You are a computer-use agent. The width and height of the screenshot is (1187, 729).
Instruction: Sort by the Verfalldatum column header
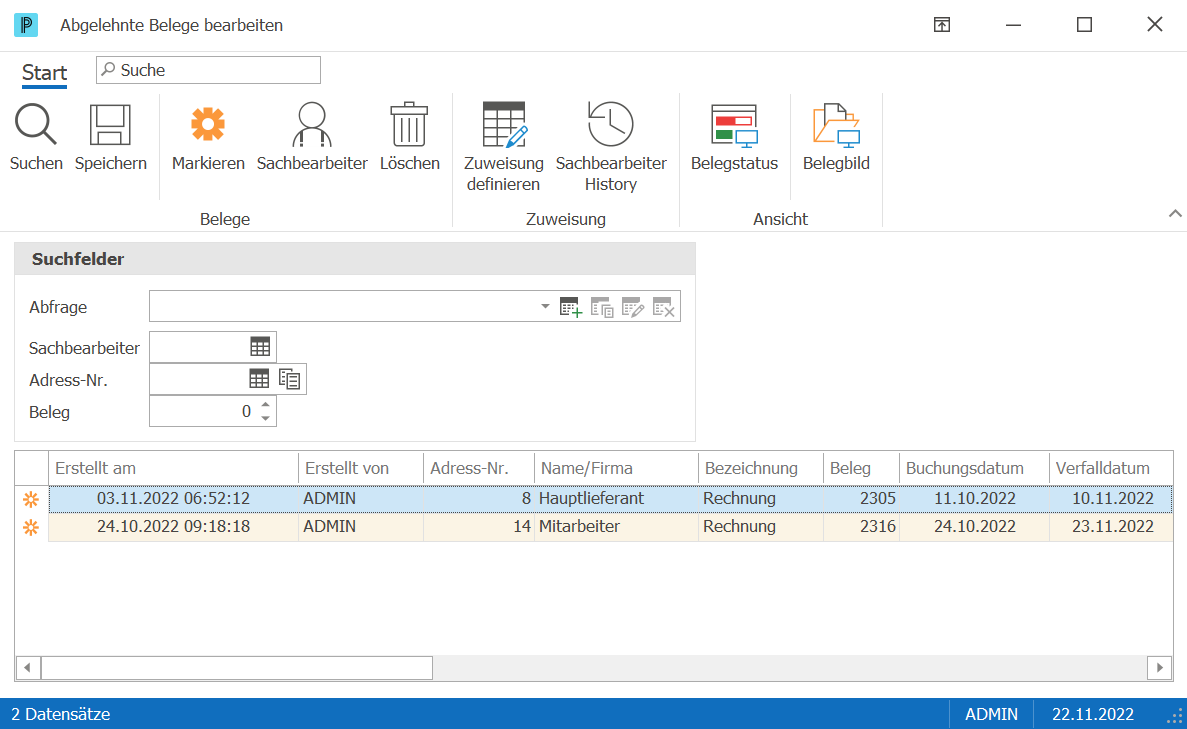click(1111, 469)
